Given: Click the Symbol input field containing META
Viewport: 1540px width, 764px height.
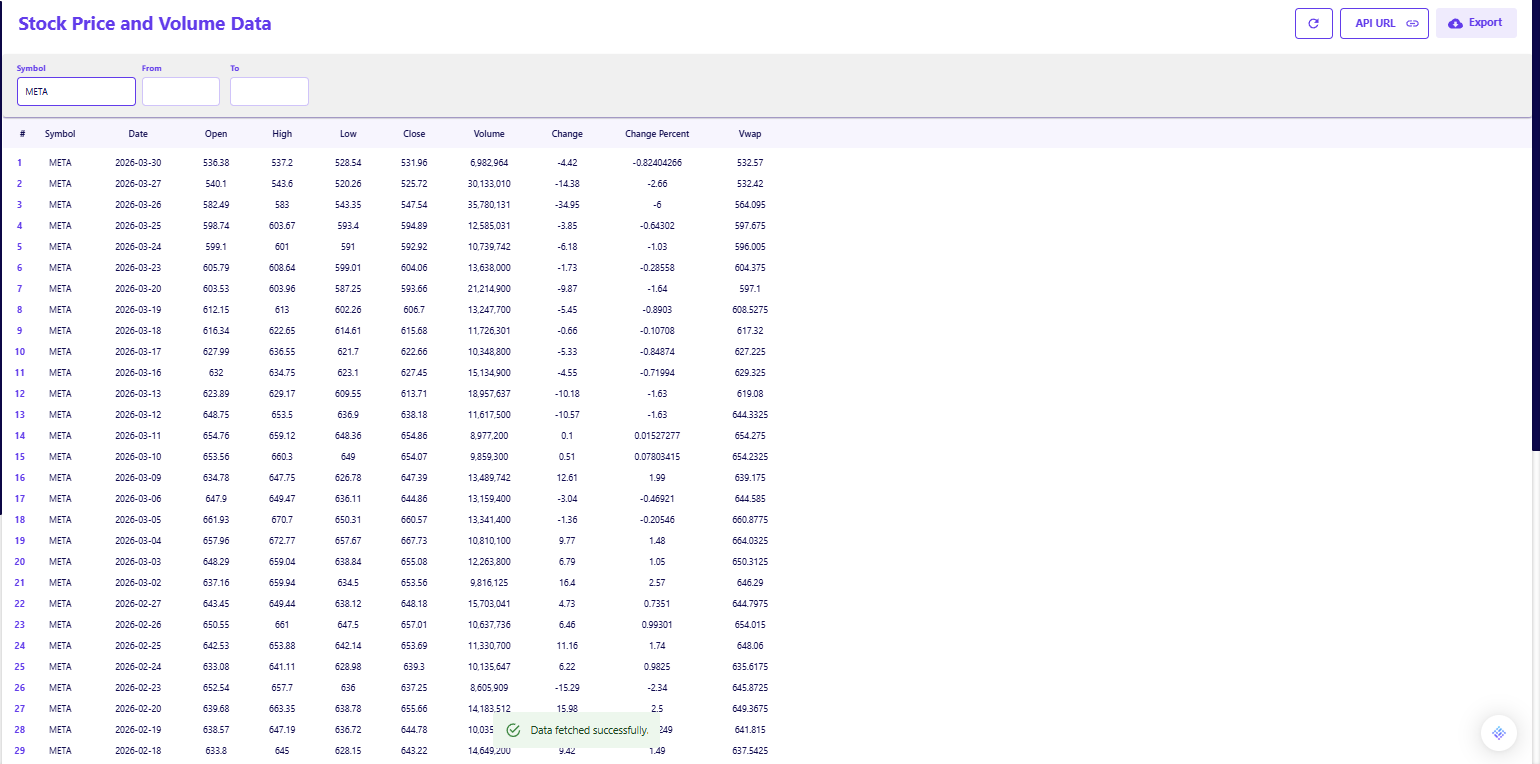Looking at the screenshot, I should [x=76, y=91].
